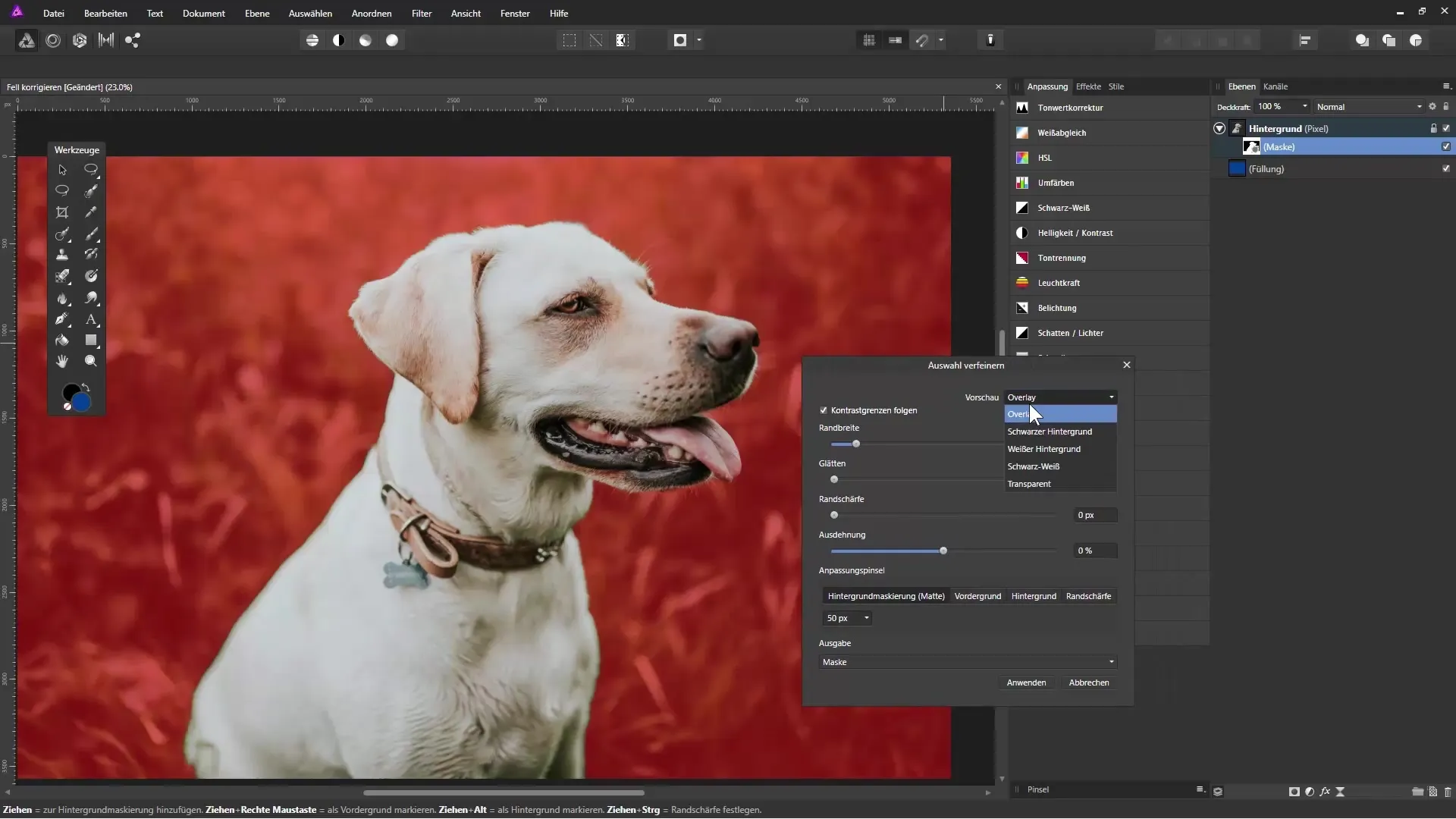Toggle visibility of Maske layer
The height and width of the screenshot is (819, 1456).
1446,146
